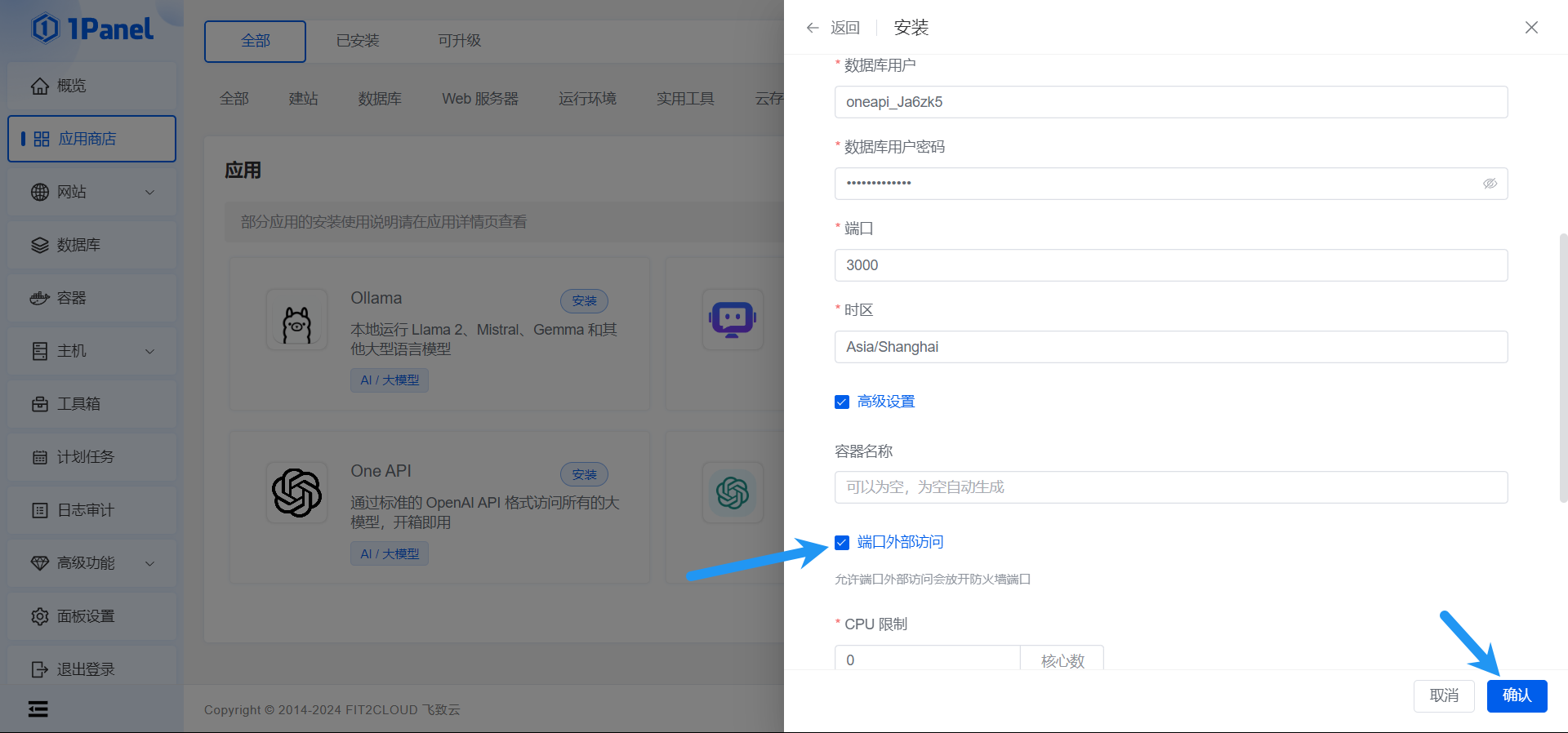
Task: Uncheck the 高级设置 checkbox
Action: point(842,402)
